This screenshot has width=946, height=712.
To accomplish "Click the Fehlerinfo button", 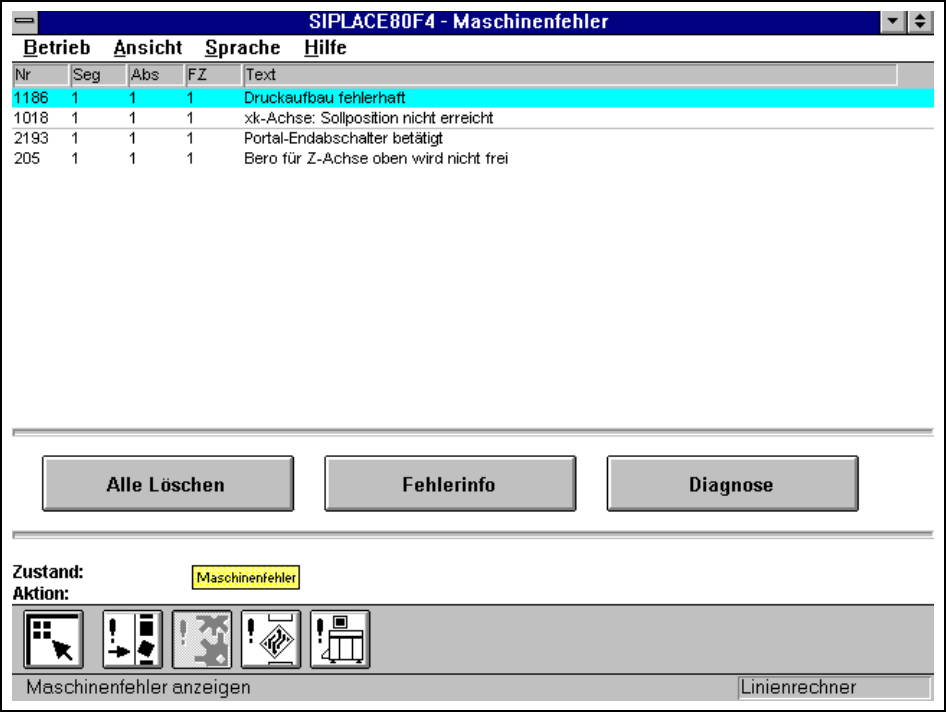I will click(450, 484).
